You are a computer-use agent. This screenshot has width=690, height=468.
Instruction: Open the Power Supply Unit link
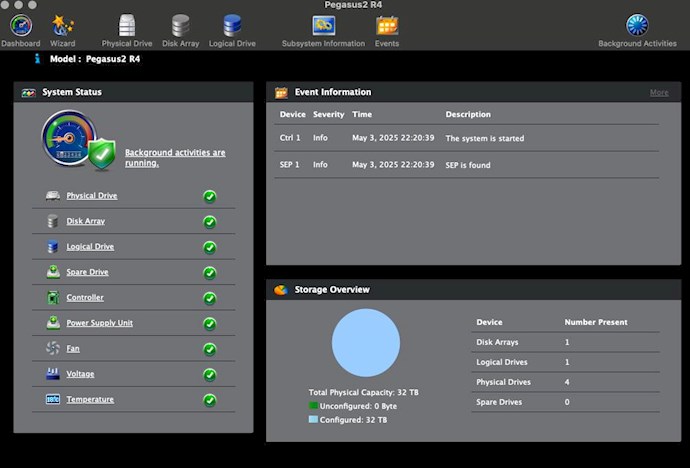point(99,323)
